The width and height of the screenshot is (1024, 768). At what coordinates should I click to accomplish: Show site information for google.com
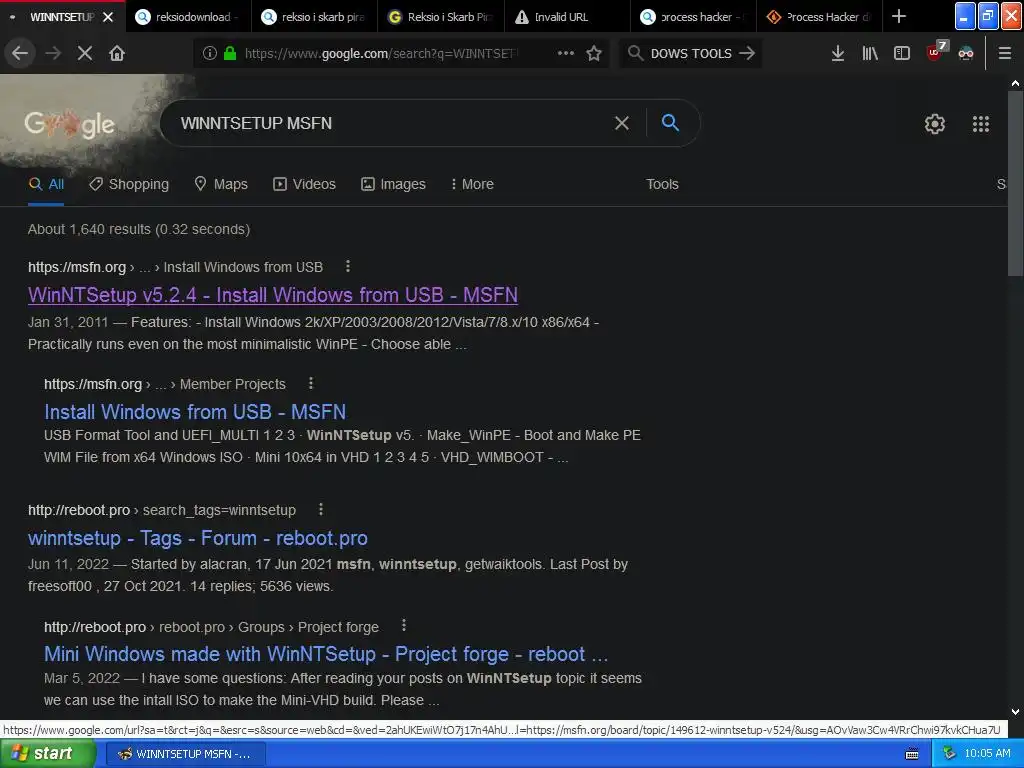(x=209, y=53)
